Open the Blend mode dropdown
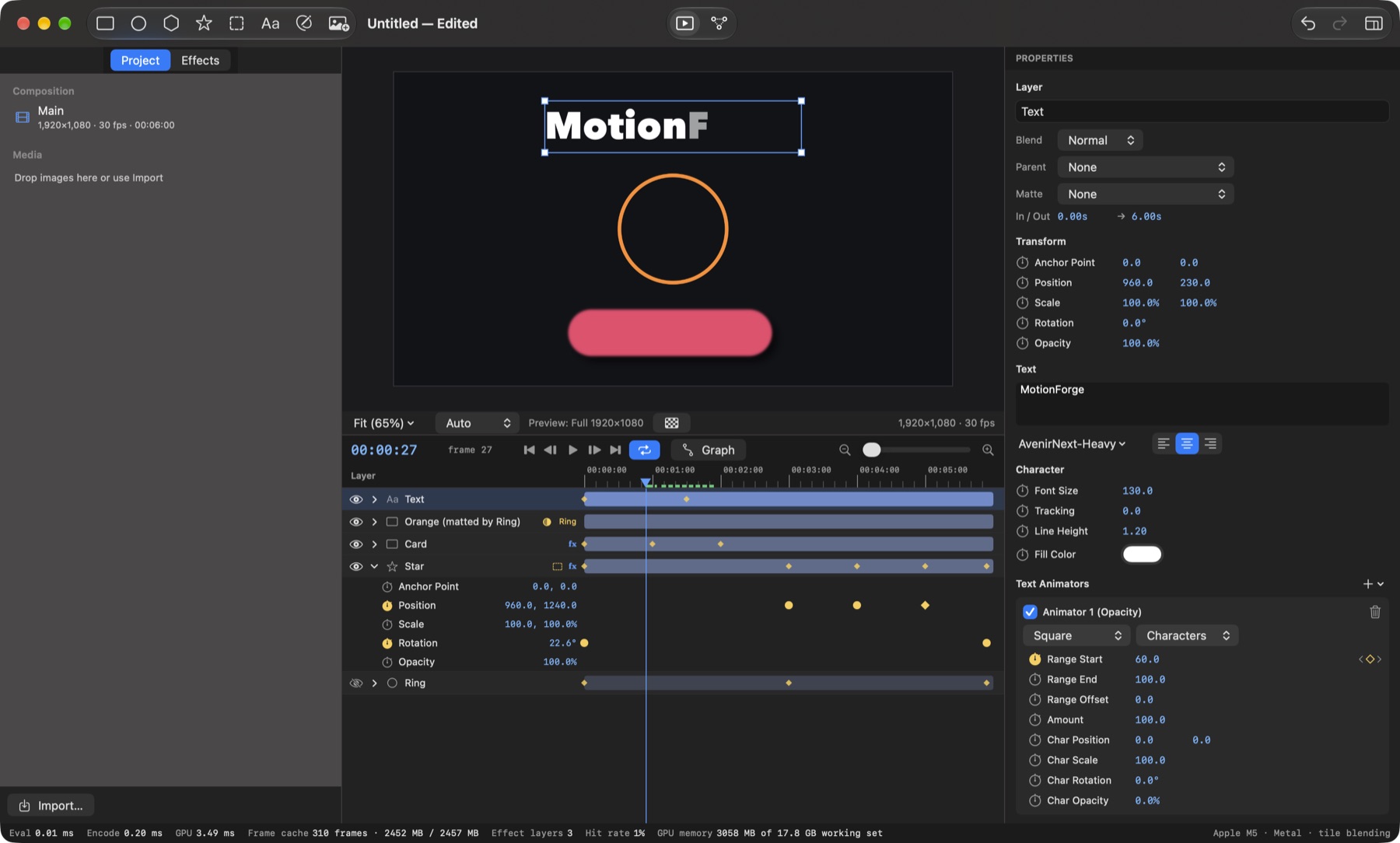Screen dimensions: 1400x843 point(1100,140)
